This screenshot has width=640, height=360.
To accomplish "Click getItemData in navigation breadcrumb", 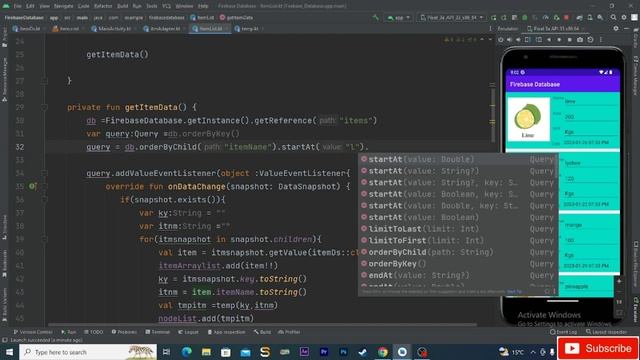I will point(237,18).
